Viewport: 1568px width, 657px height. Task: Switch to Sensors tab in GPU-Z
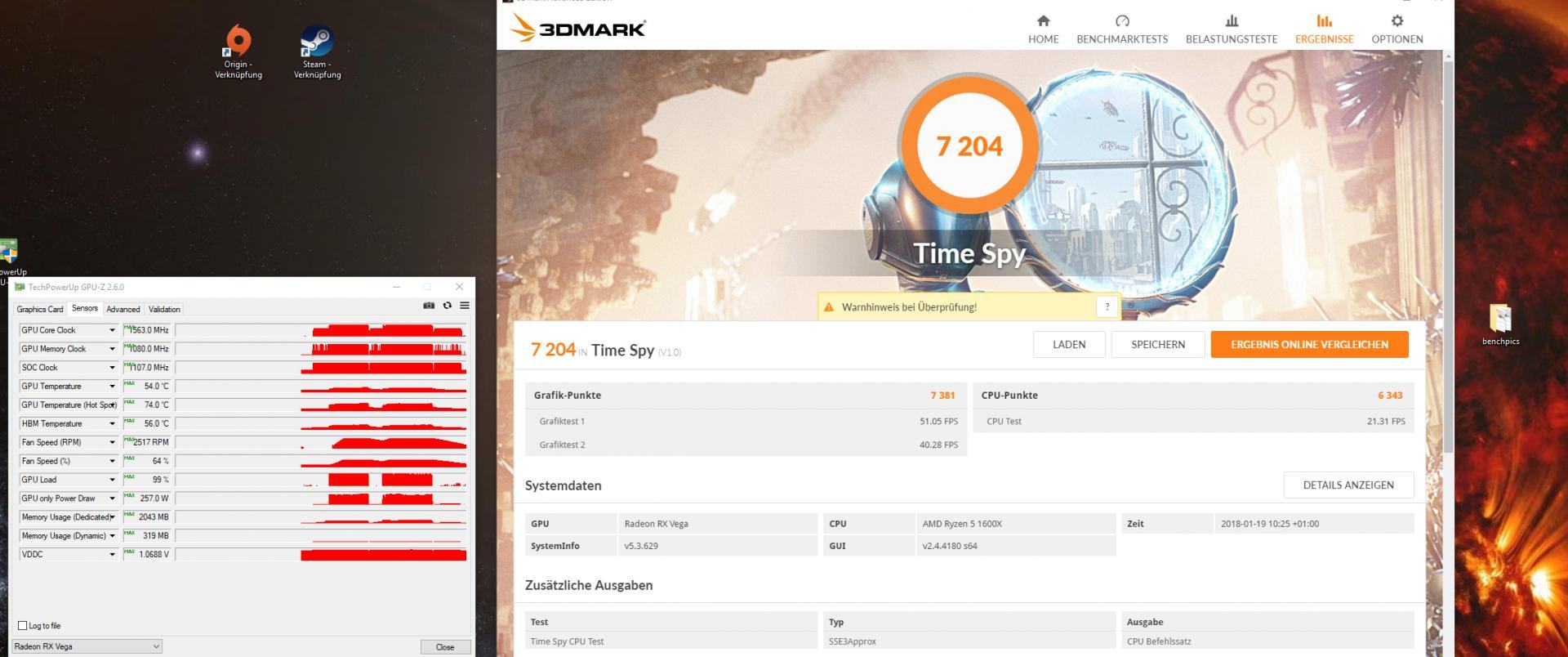point(85,309)
